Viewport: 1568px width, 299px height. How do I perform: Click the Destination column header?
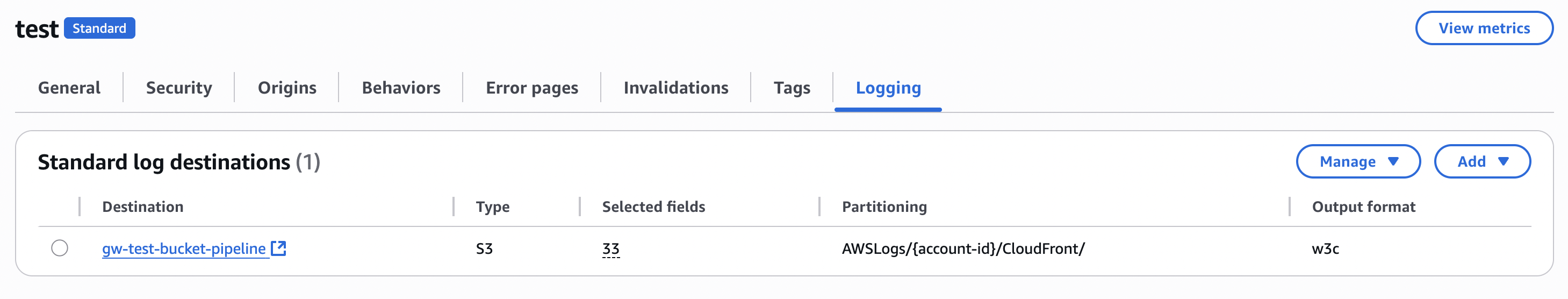coord(142,207)
